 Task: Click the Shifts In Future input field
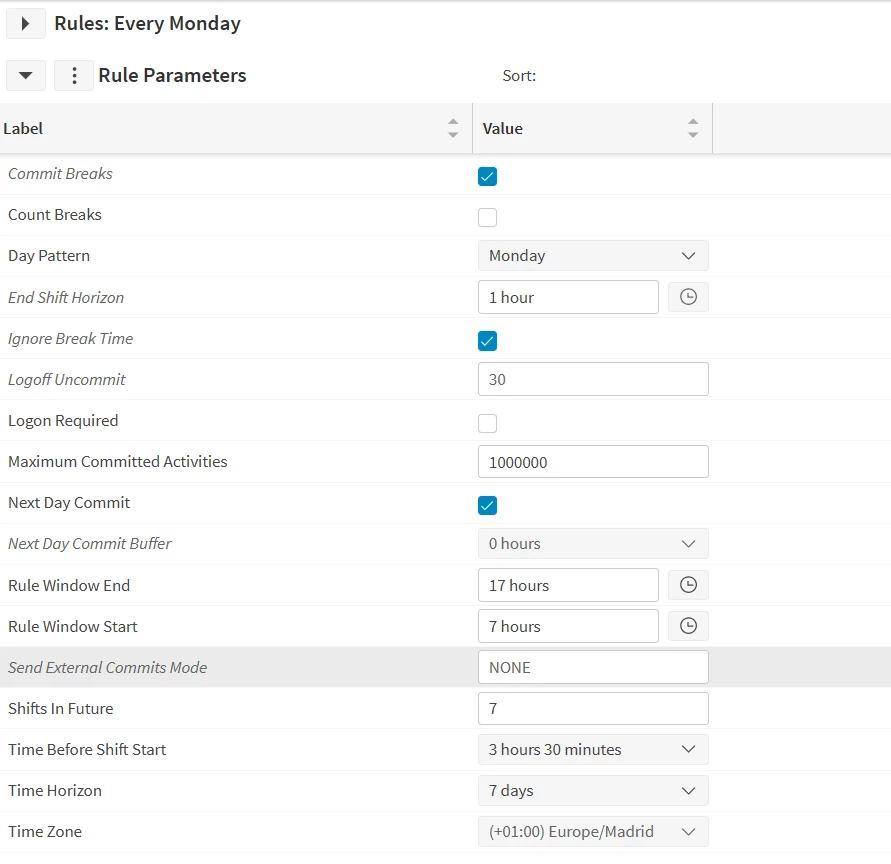point(593,709)
